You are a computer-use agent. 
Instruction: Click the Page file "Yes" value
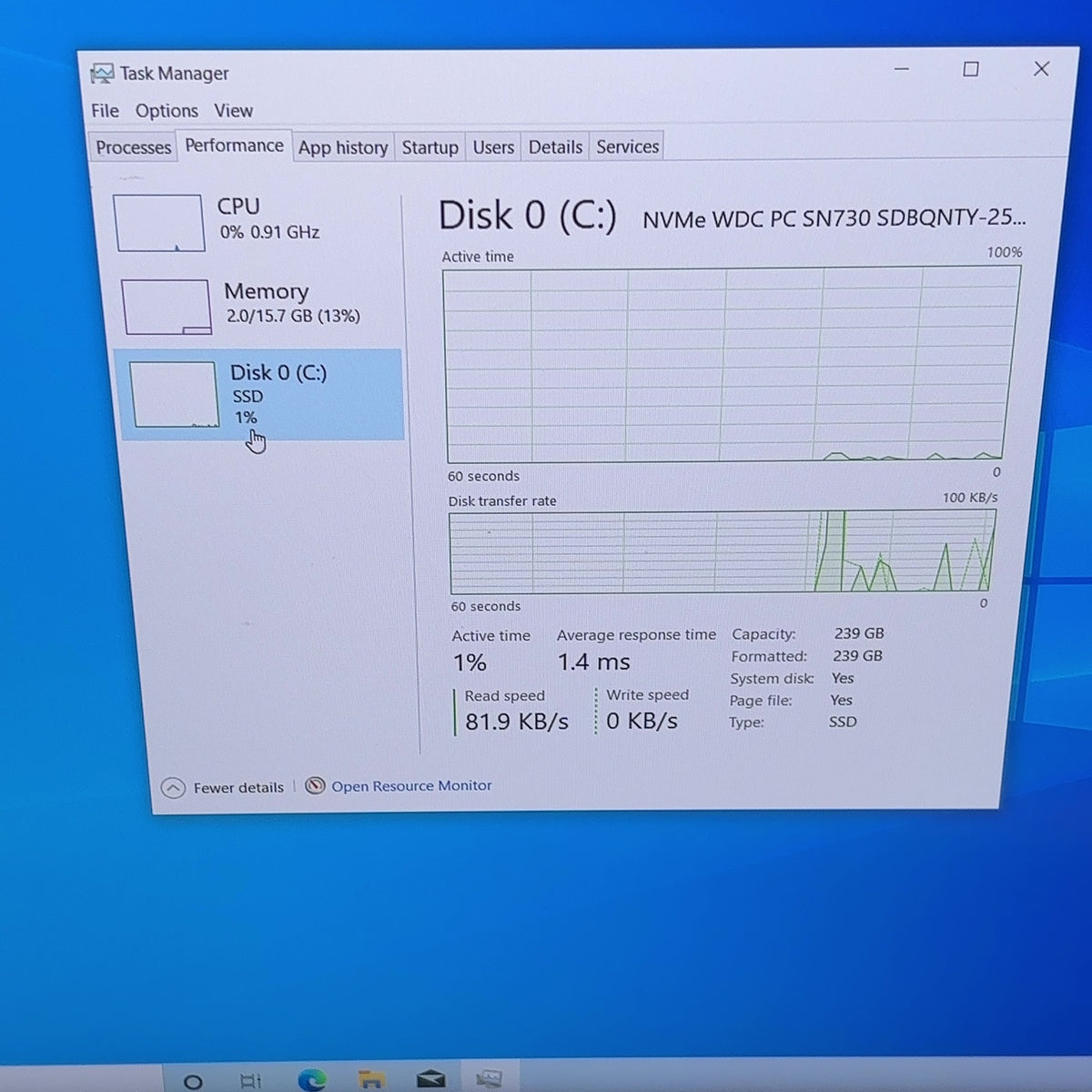click(842, 700)
